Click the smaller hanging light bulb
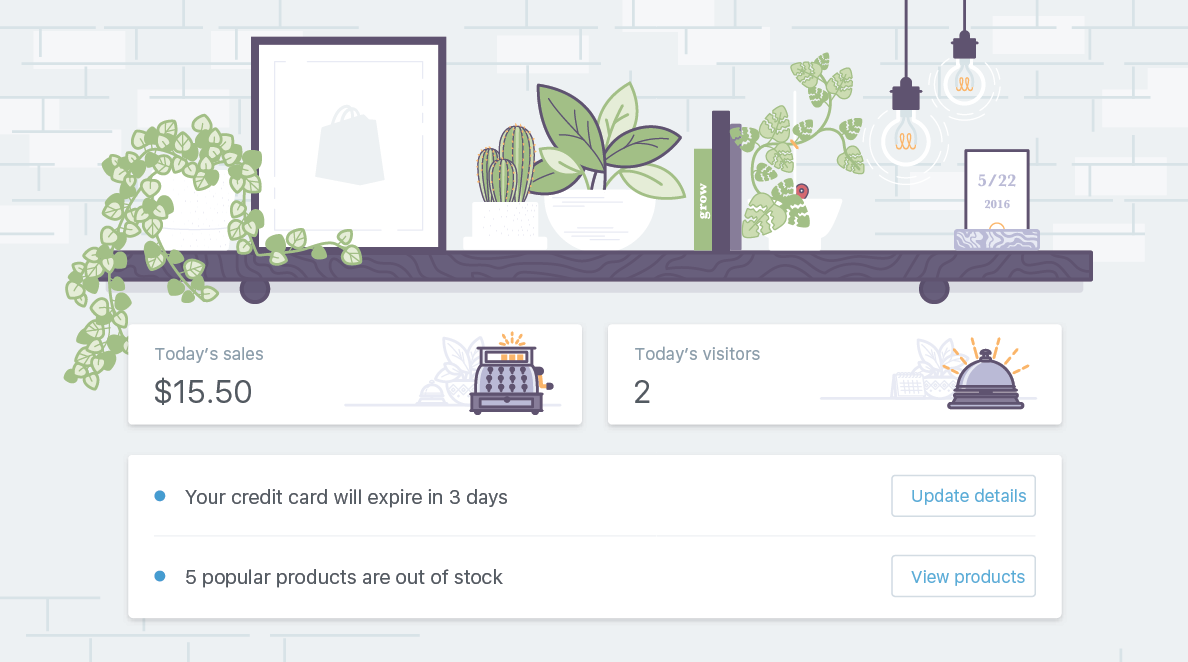This screenshot has height=662, width=1188. click(x=964, y=80)
